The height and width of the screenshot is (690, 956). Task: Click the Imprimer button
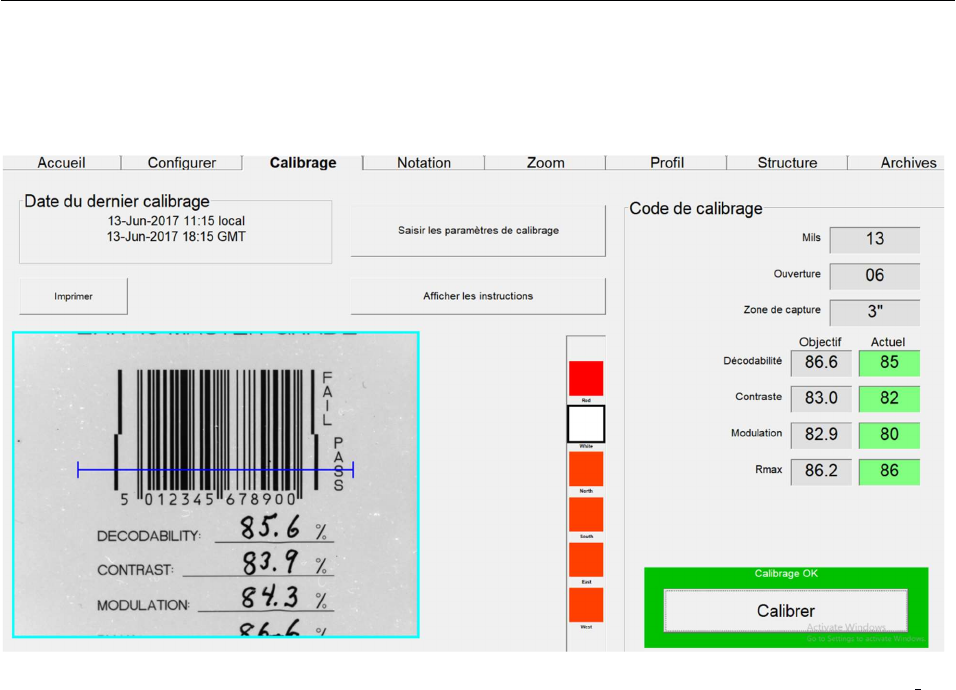[x=73, y=296]
